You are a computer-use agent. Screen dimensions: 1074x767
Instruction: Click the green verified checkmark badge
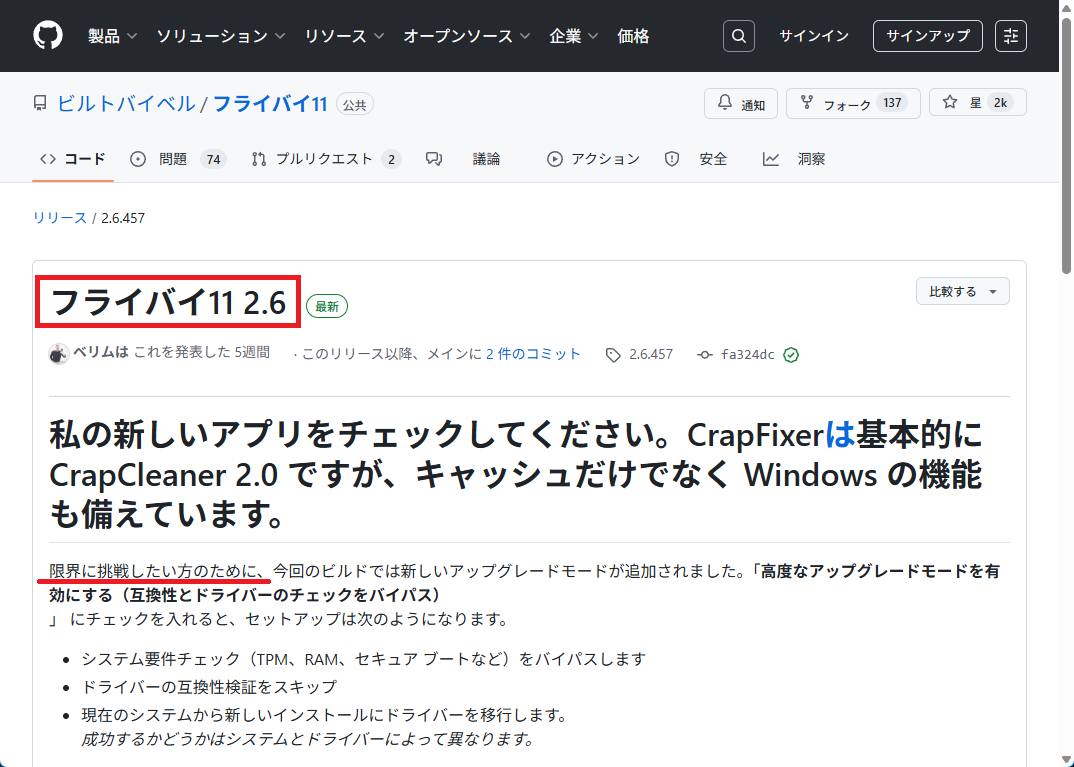[791, 355]
